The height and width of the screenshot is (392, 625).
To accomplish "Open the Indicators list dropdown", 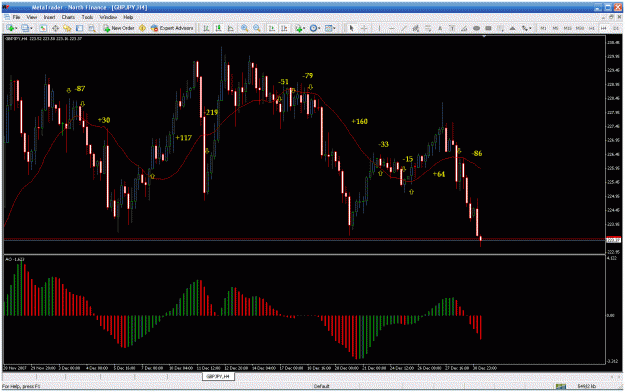I will tap(300, 28).
